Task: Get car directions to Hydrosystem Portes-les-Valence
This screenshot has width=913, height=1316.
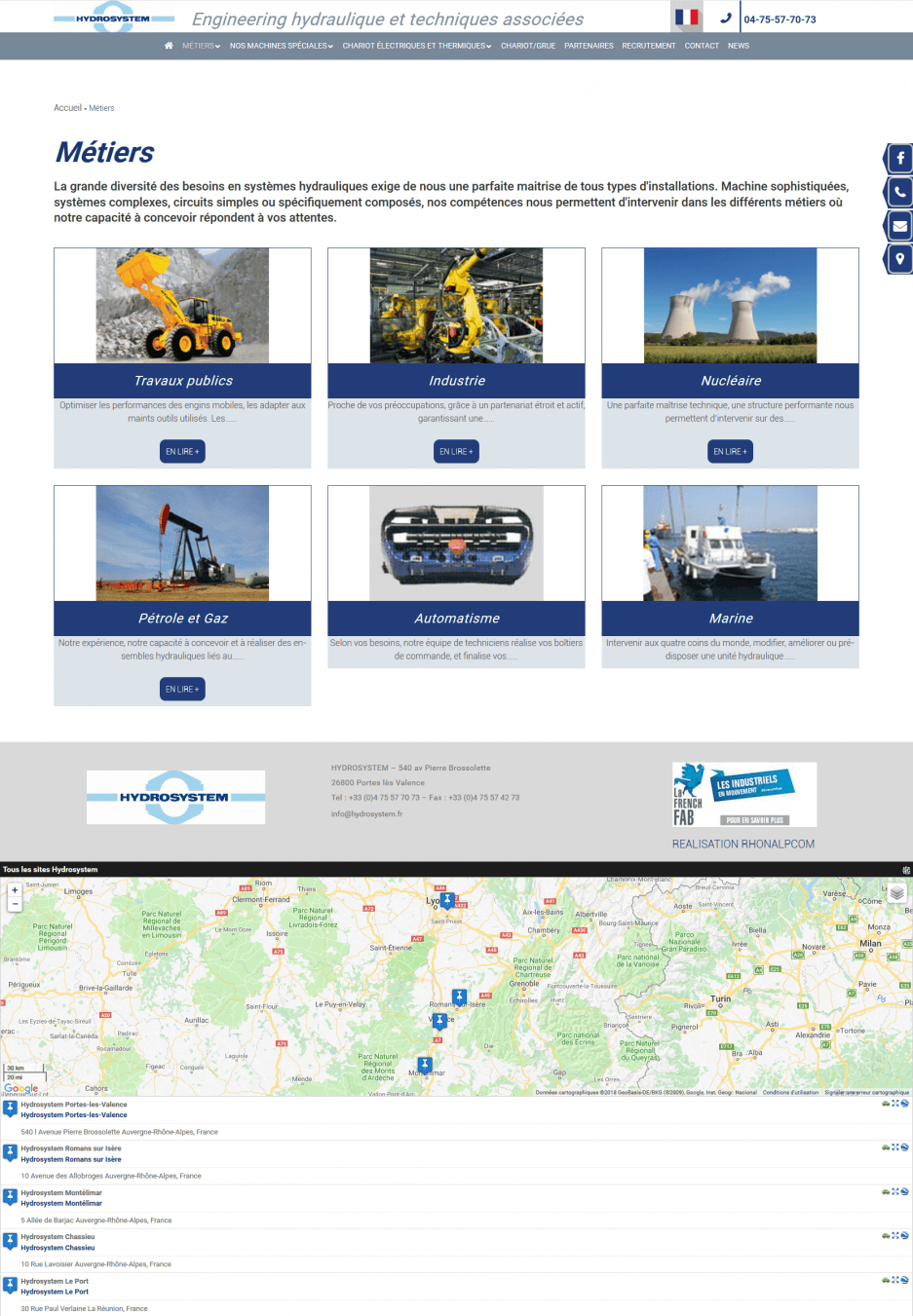Action: click(886, 1104)
